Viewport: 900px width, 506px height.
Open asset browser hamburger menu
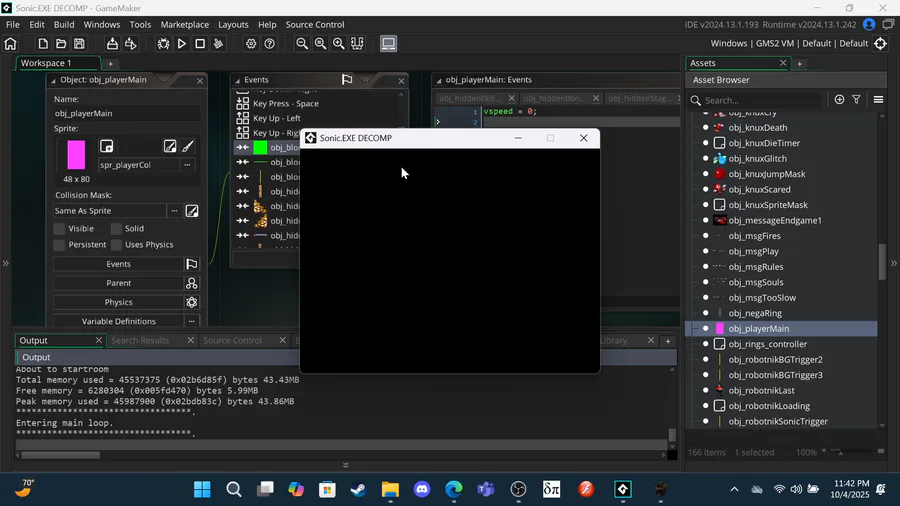[x=878, y=100]
